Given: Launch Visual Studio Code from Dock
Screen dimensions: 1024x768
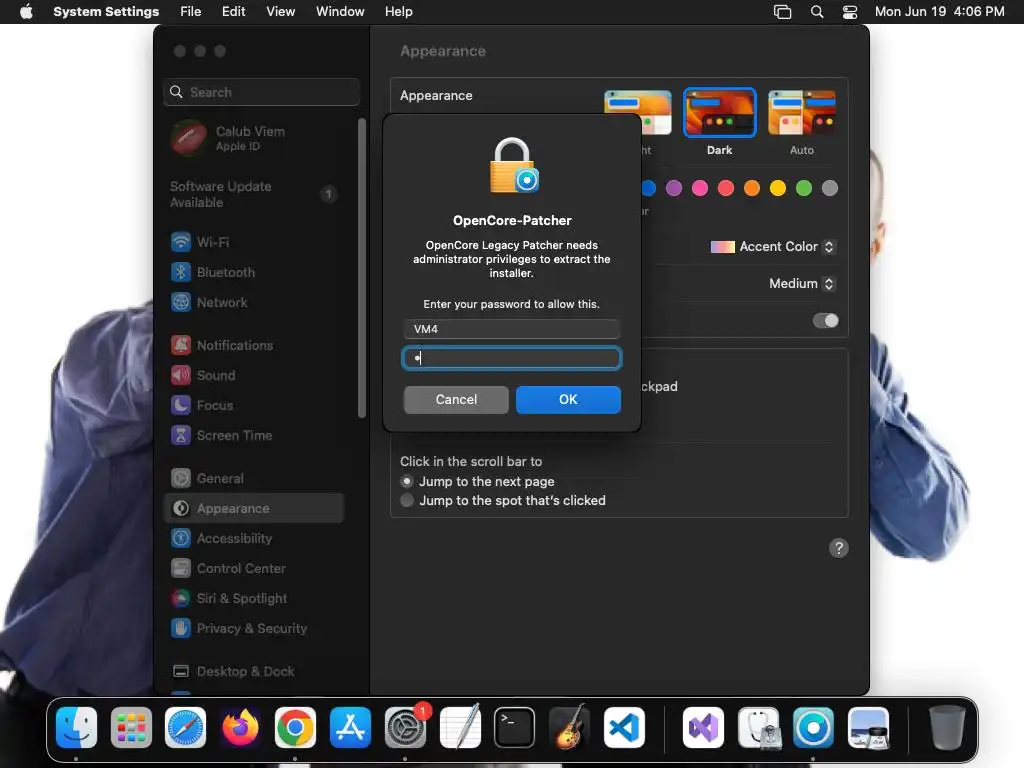Looking at the screenshot, I should pos(624,727).
